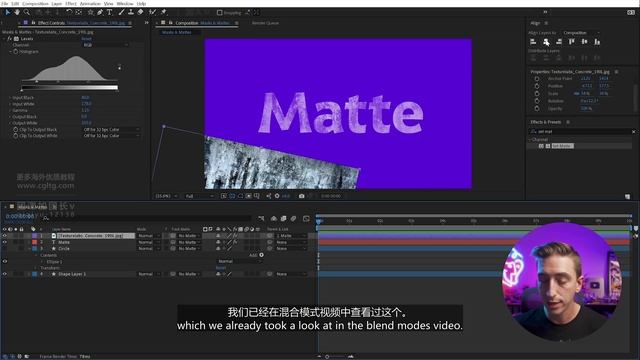Image resolution: width=640 pixels, height=360 pixels.
Task: Select the Pen tool
Action: (100, 13)
